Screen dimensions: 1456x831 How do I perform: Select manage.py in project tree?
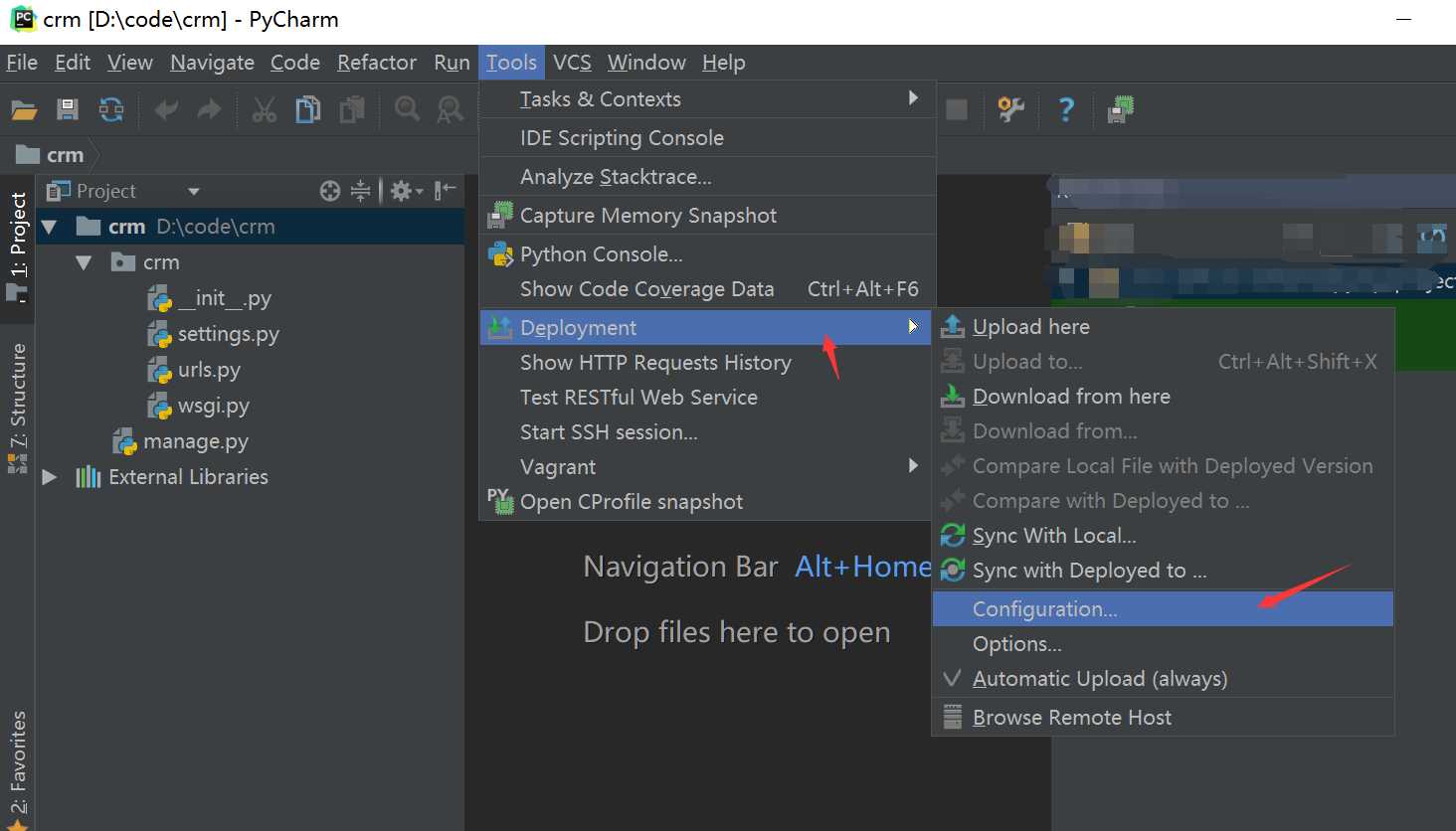(181, 441)
